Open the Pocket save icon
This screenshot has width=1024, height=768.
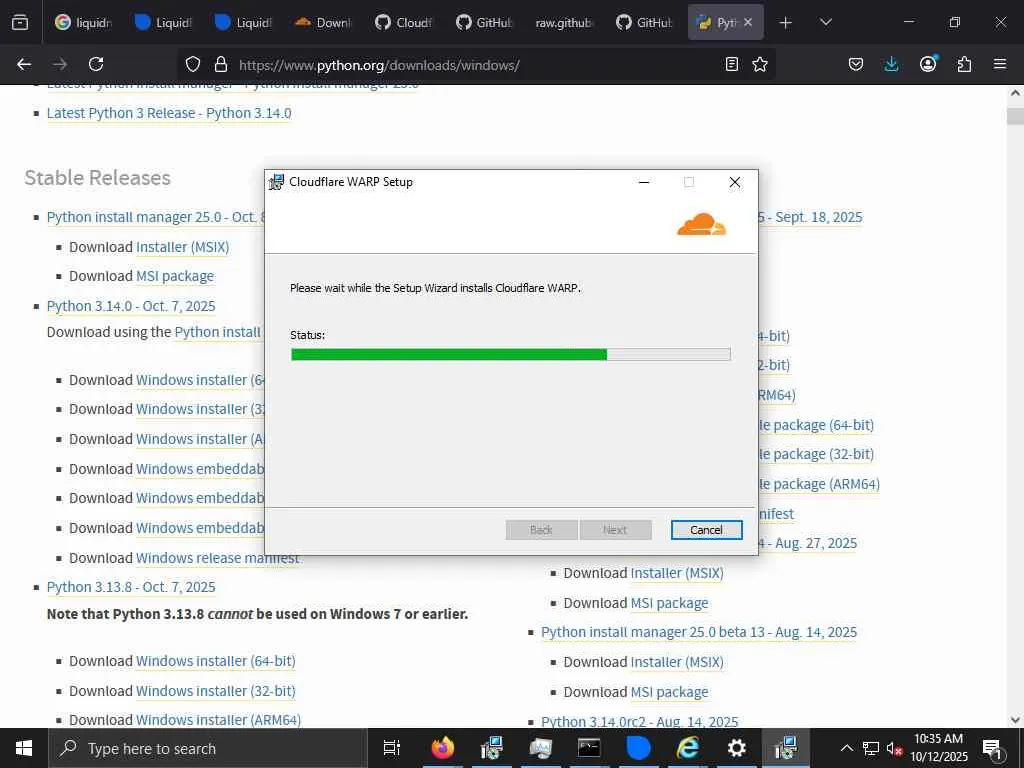[x=856, y=64]
